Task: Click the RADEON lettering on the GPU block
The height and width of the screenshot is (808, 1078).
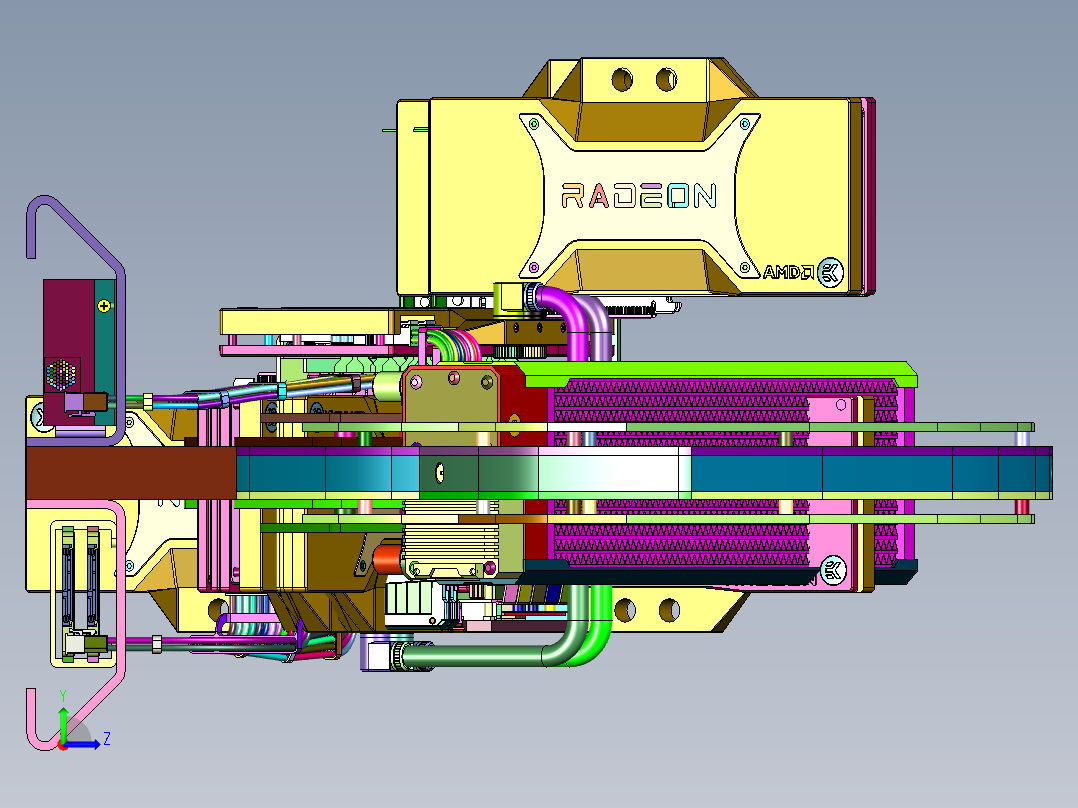Action: point(639,196)
